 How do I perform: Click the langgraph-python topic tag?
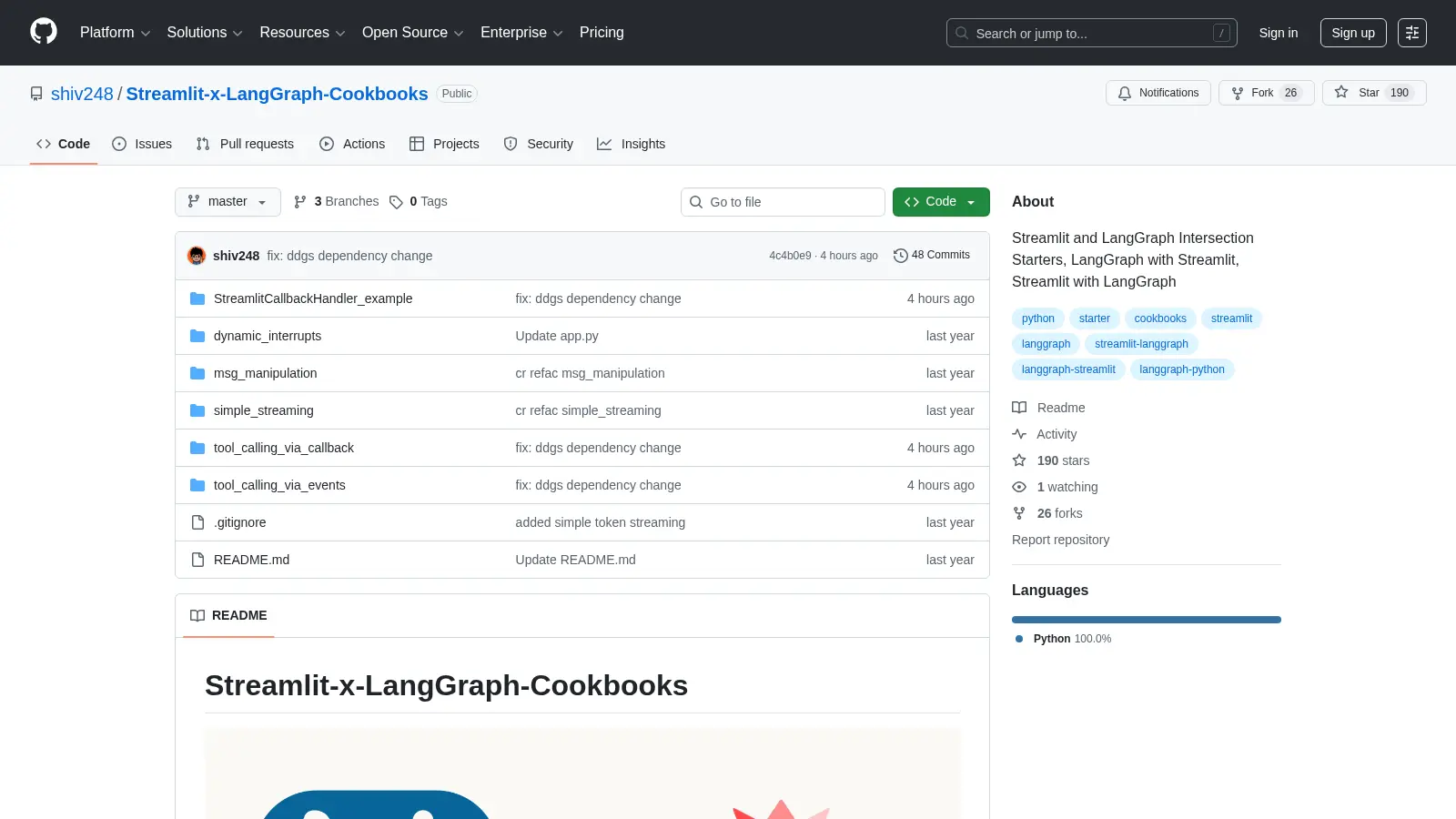tap(1182, 369)
